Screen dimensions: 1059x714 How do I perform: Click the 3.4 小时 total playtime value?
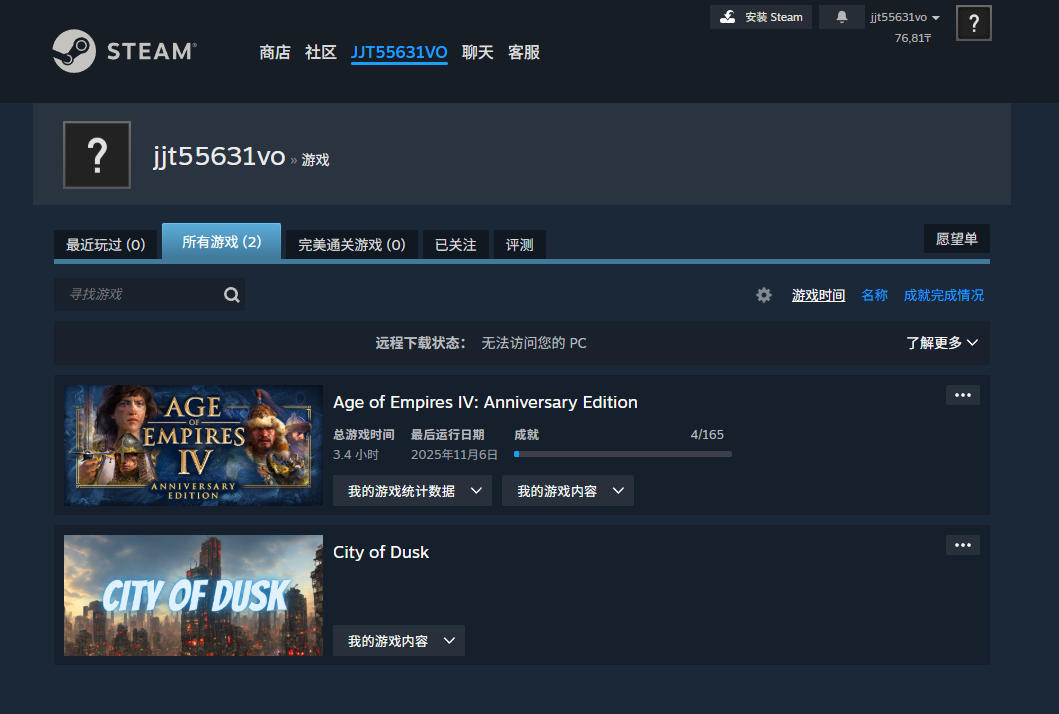(x=356, y=455)
